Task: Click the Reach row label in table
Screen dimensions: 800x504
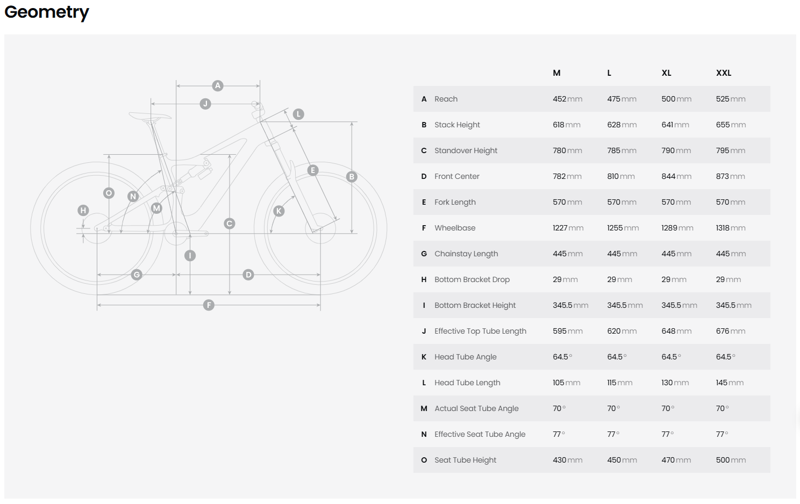Action: 446,99
